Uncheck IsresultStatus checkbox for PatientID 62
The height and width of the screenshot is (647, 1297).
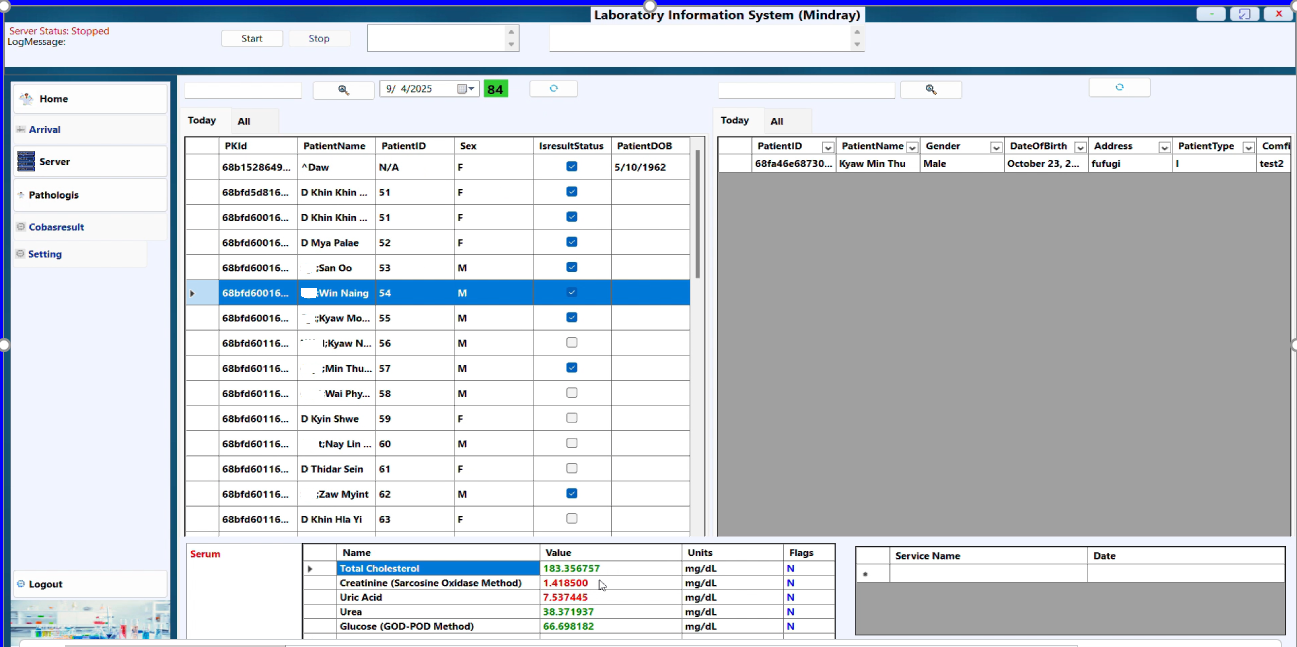click(x=571, y=493)
